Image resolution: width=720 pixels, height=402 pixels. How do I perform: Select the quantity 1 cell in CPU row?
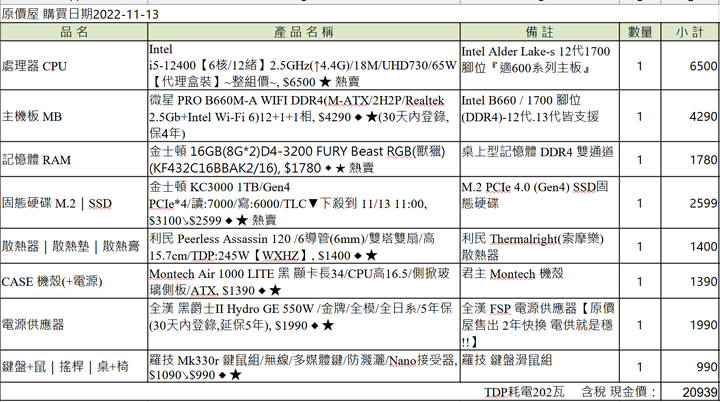(640, 66)
